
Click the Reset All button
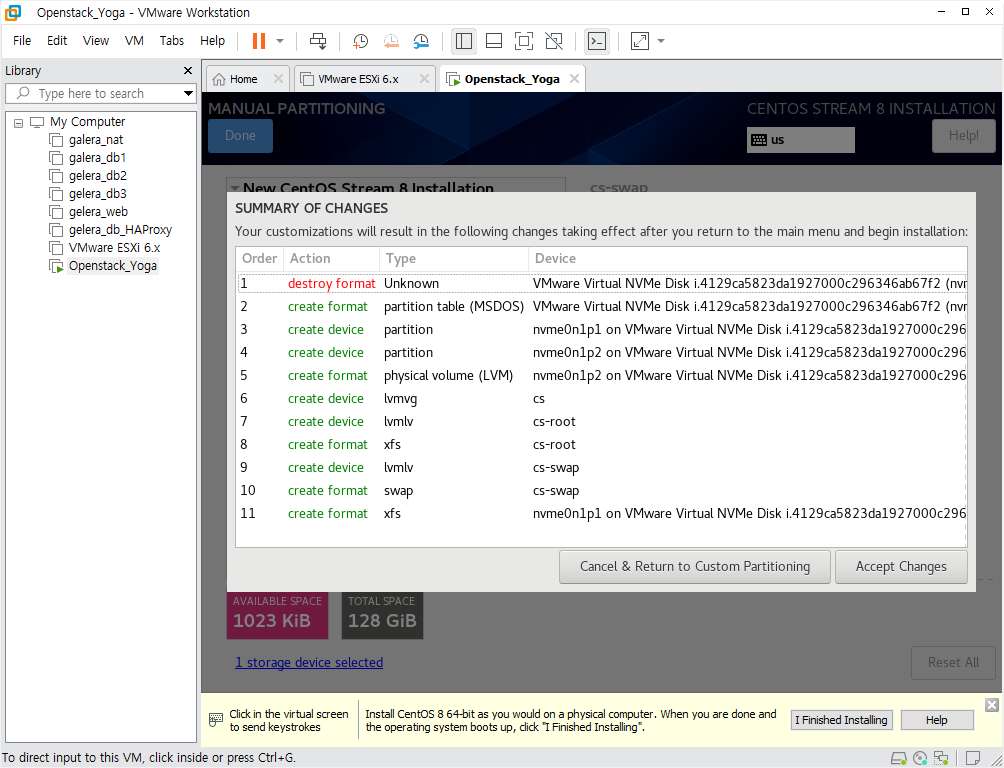click(x=953, y=662)
